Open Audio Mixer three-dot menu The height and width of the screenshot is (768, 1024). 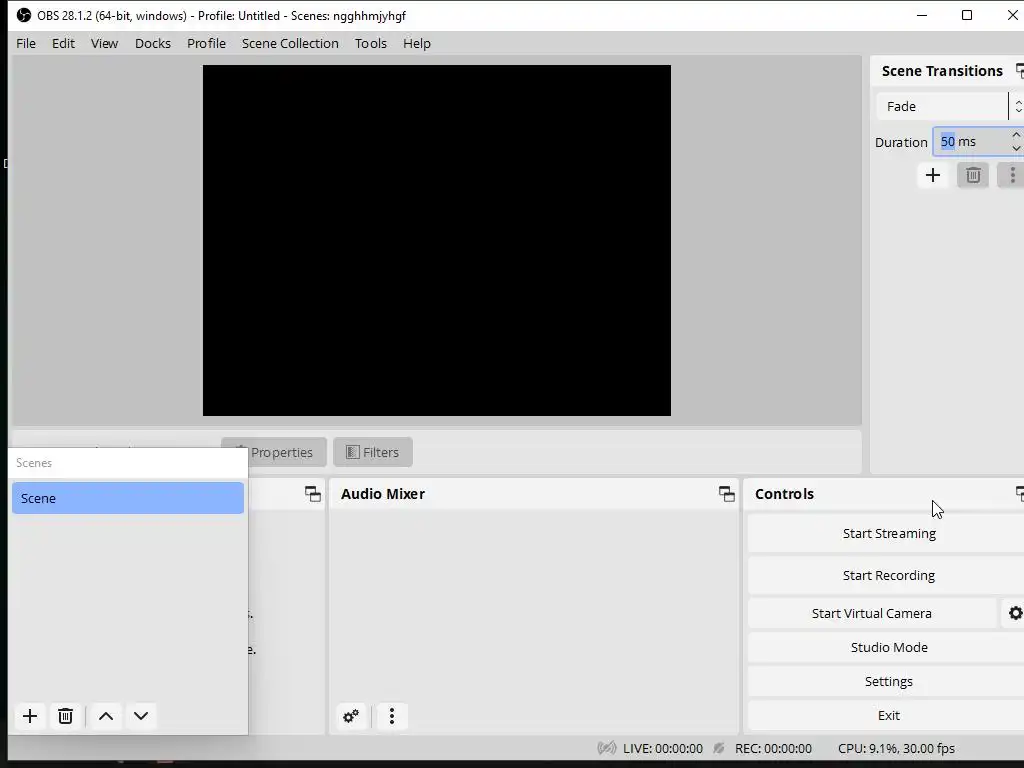pyautogui.click(x=392, y=716)
